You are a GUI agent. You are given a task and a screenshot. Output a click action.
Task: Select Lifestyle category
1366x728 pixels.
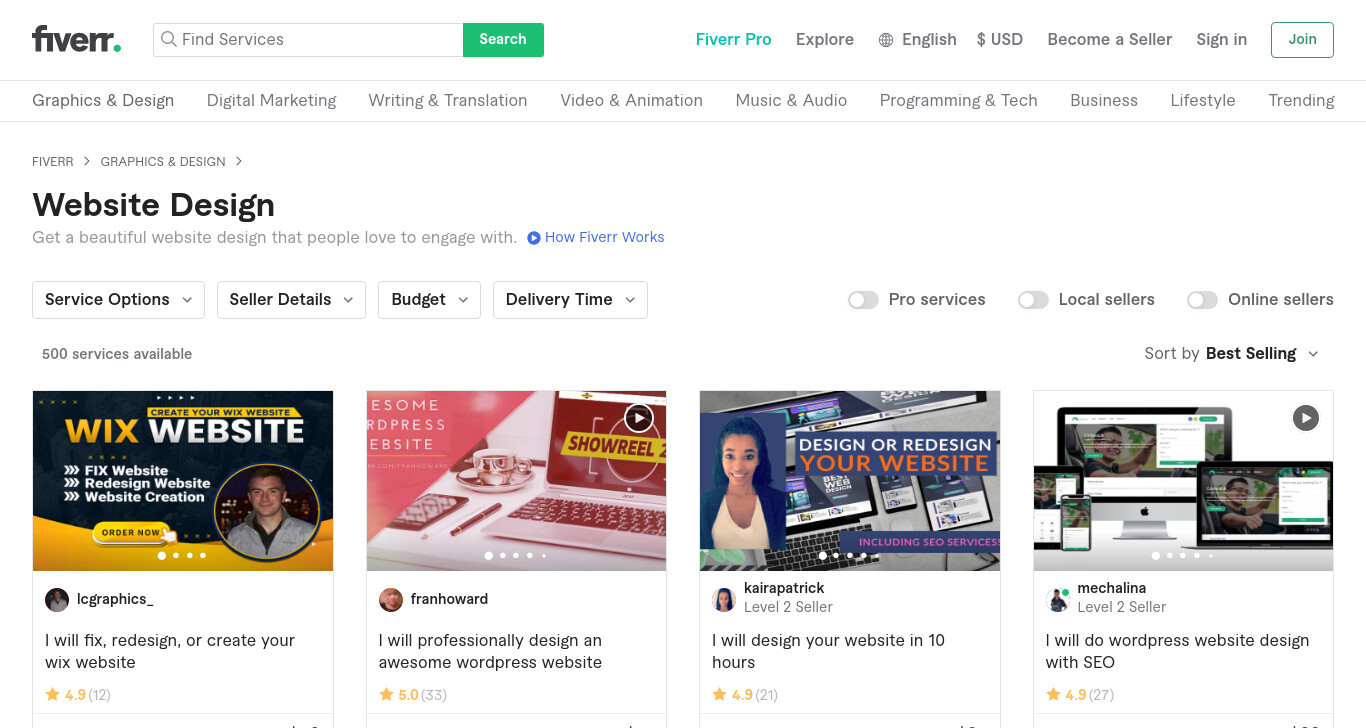(x=1203, y=101)
